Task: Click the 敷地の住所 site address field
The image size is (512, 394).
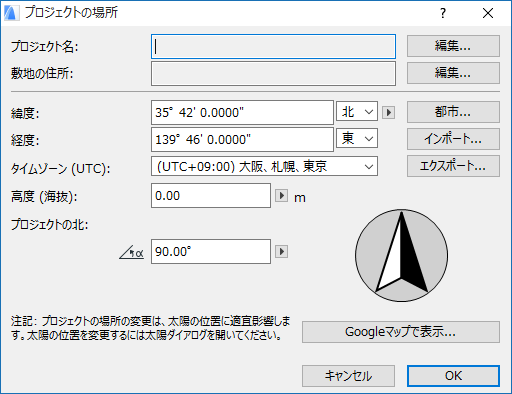Action: pos(273,73)
